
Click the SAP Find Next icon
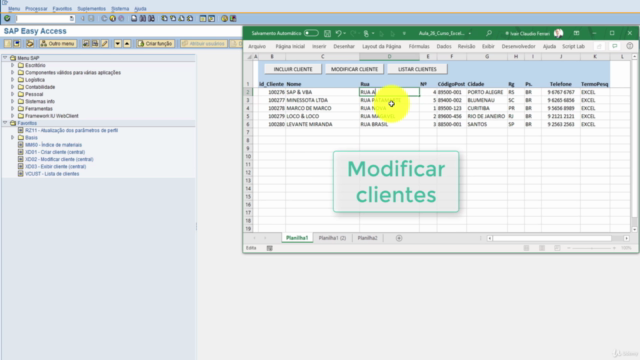click(x=151, y=18)
